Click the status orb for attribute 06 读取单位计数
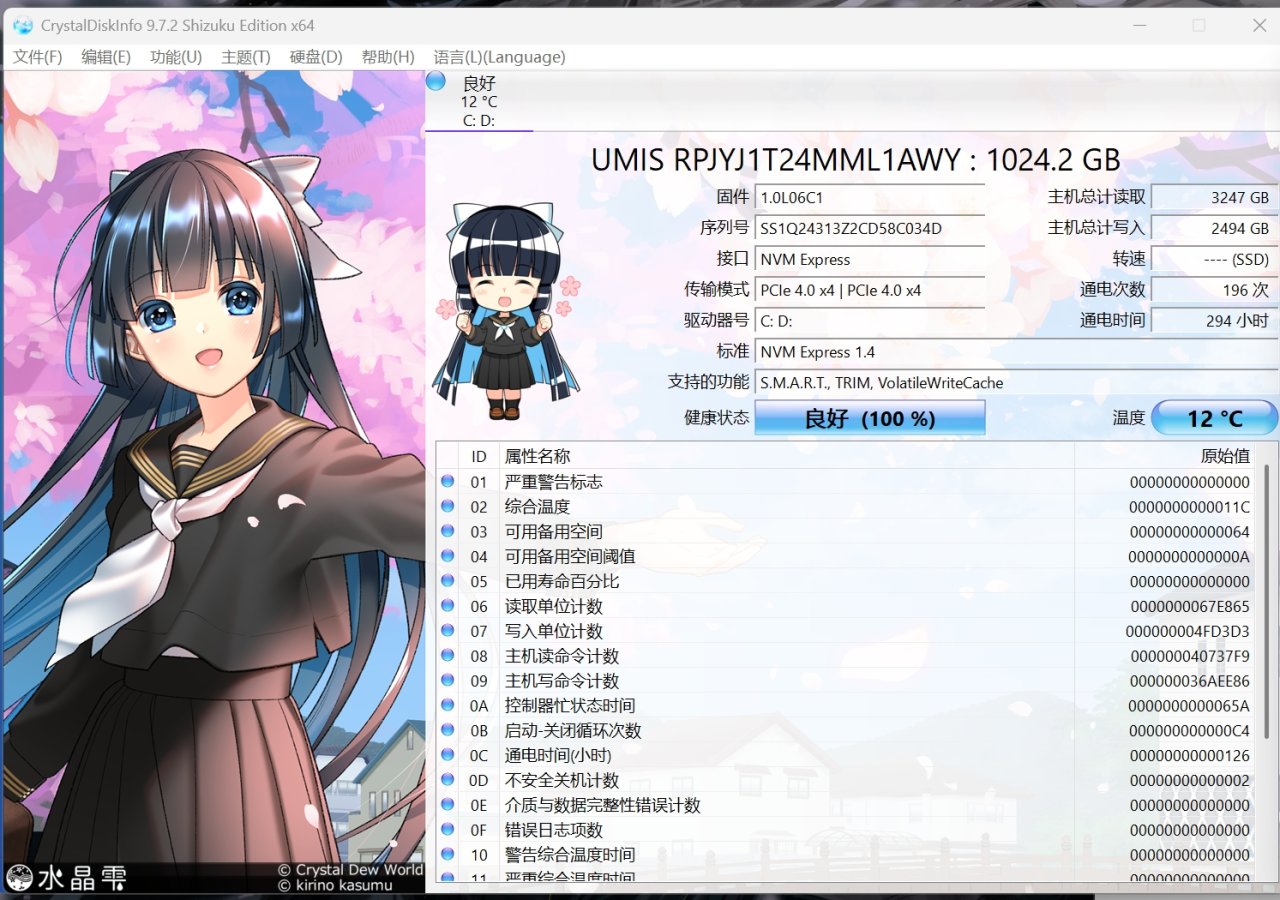 447,606
